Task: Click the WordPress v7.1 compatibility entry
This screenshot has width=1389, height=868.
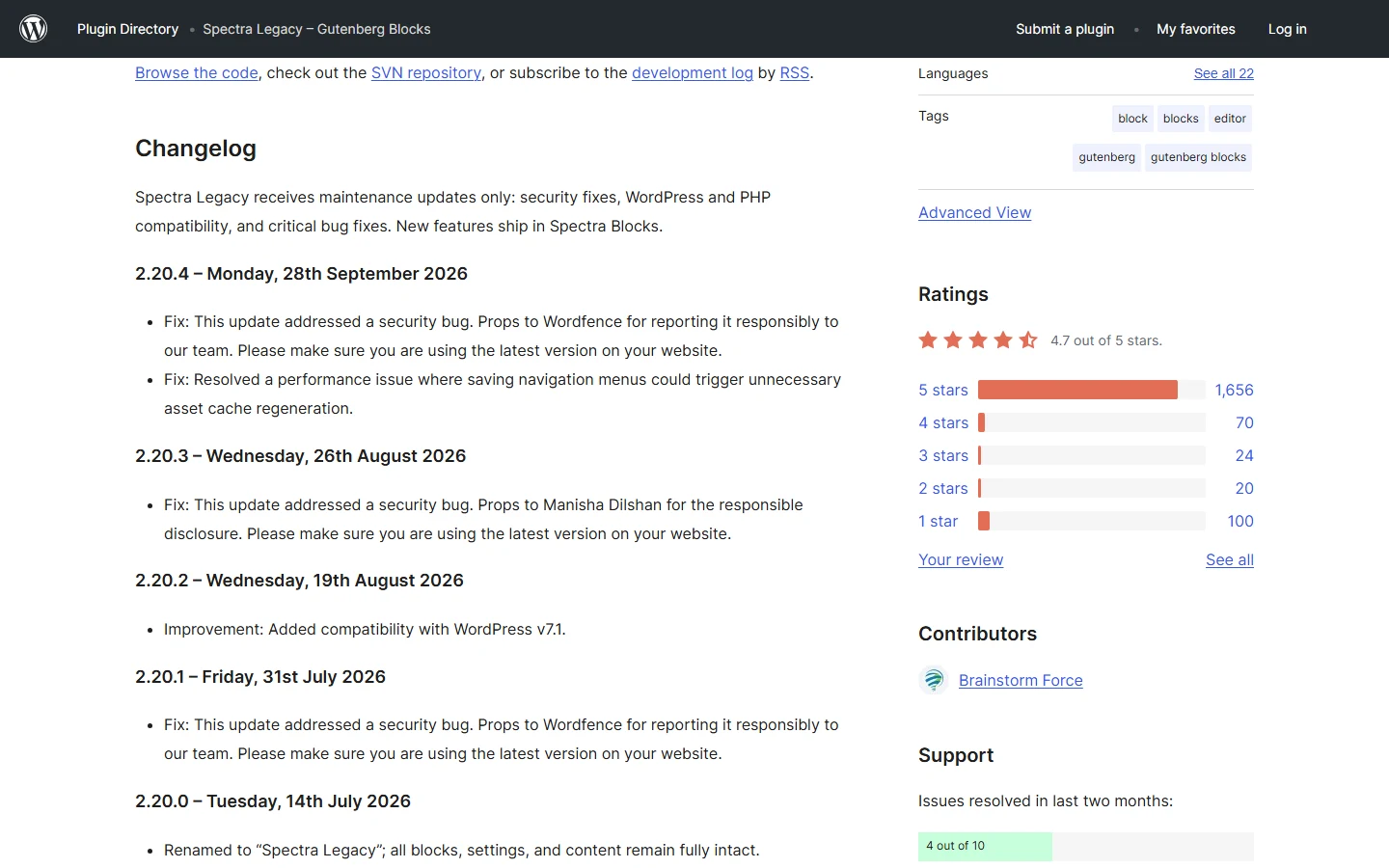Action: [x=365, y=629]
